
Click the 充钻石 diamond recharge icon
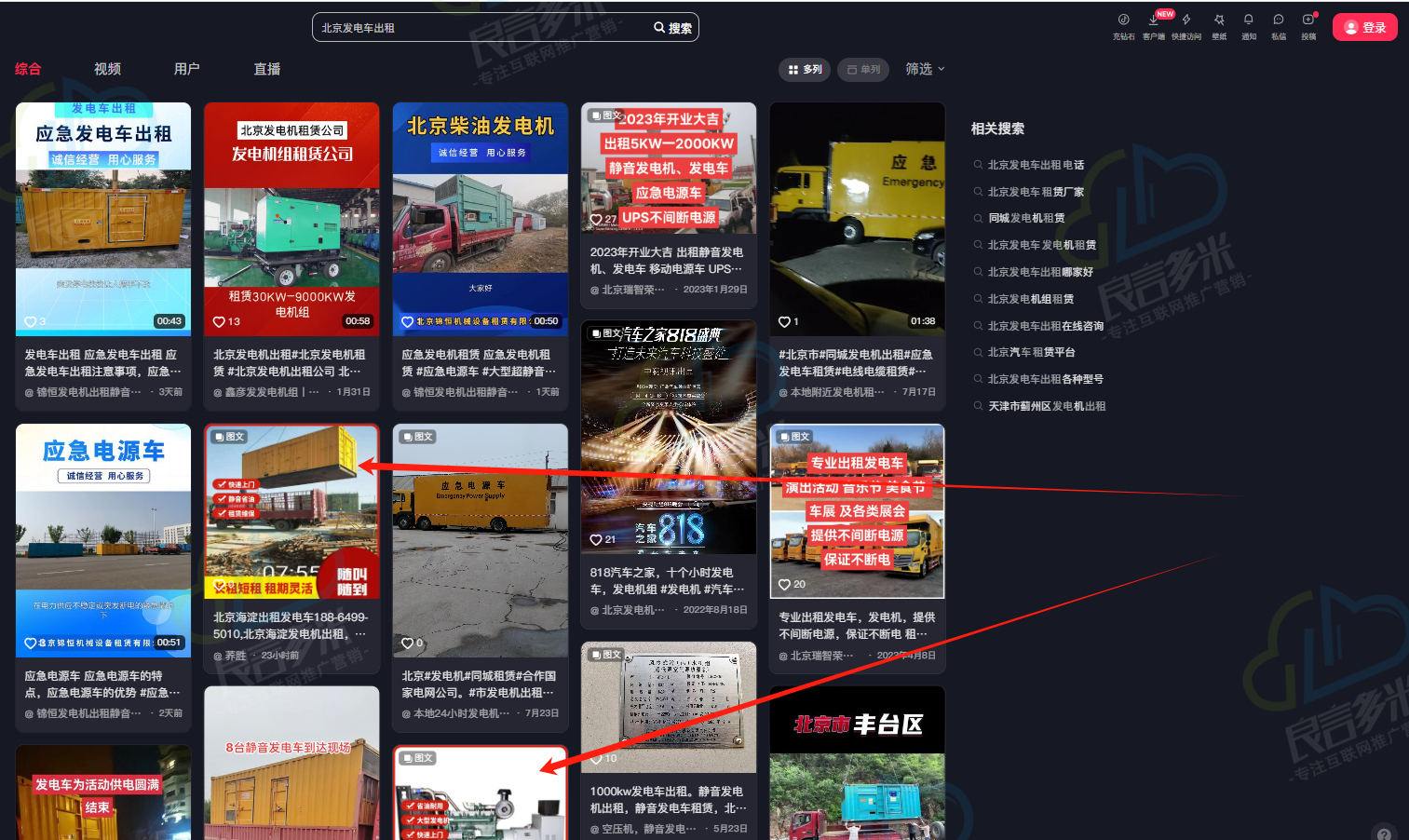tap(1123, 20)
